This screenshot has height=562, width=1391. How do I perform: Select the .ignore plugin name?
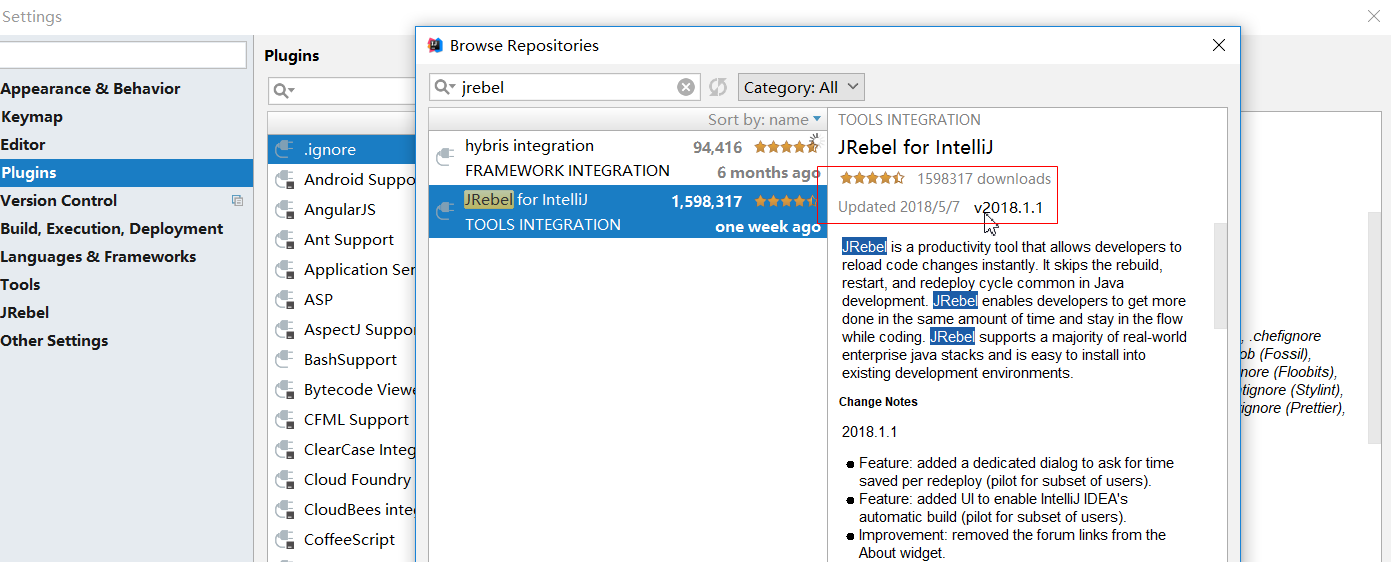(x=330, y=150)
